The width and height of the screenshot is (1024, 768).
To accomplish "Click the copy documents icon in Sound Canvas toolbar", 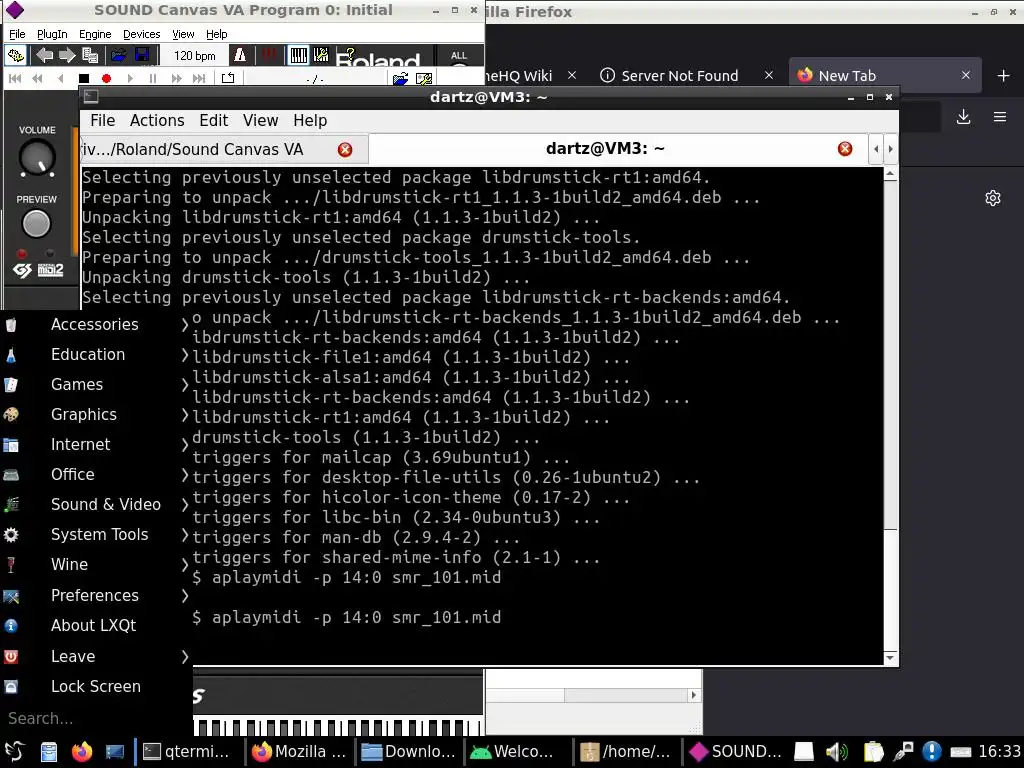I will (x=90, y=56).
